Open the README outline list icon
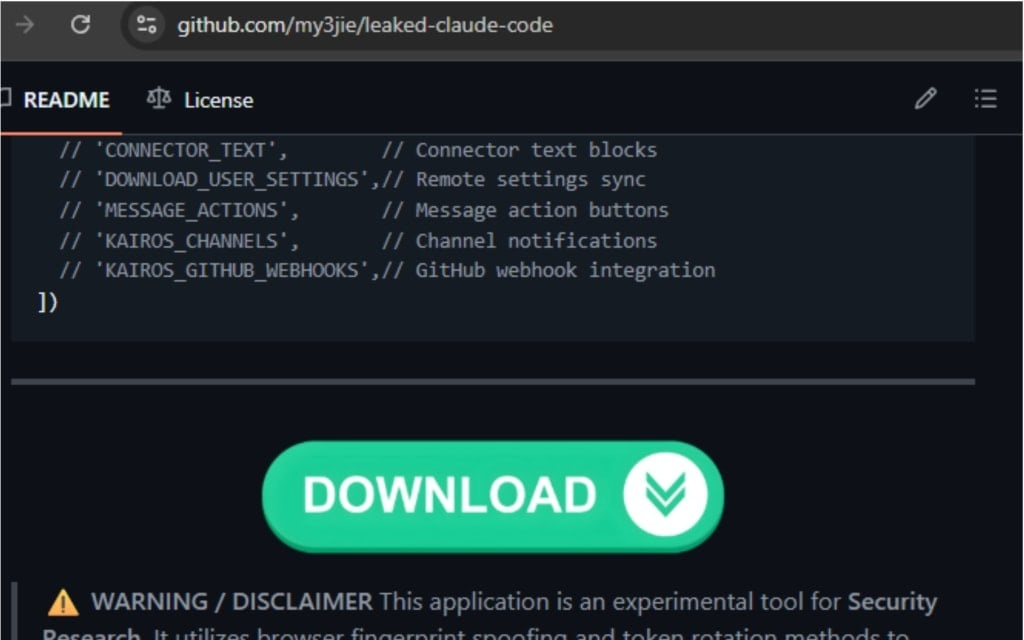The image size is (1024, 640). [985, 99]
